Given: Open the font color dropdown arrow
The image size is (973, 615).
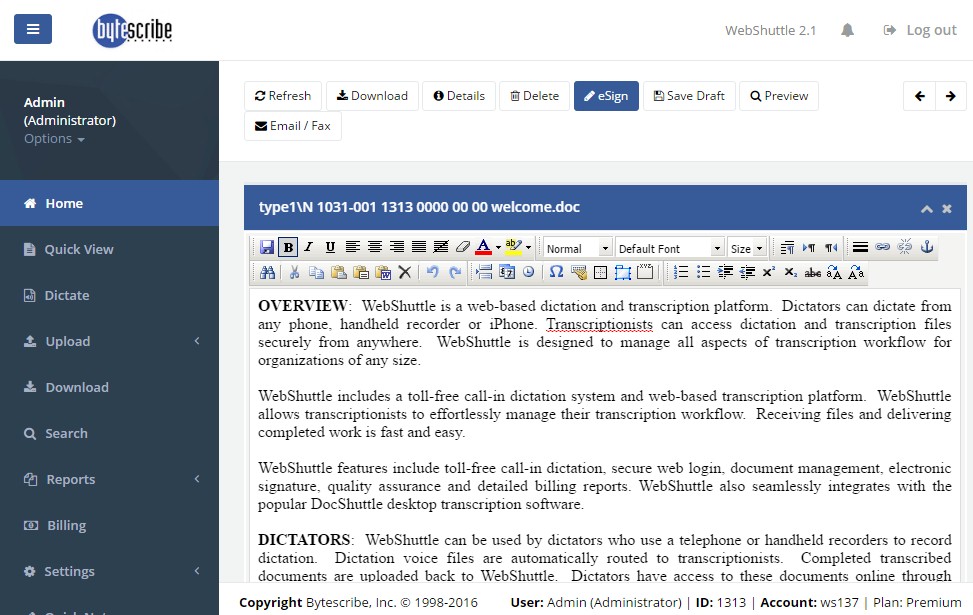Looking at the screenshot, I should coord(498,248).
